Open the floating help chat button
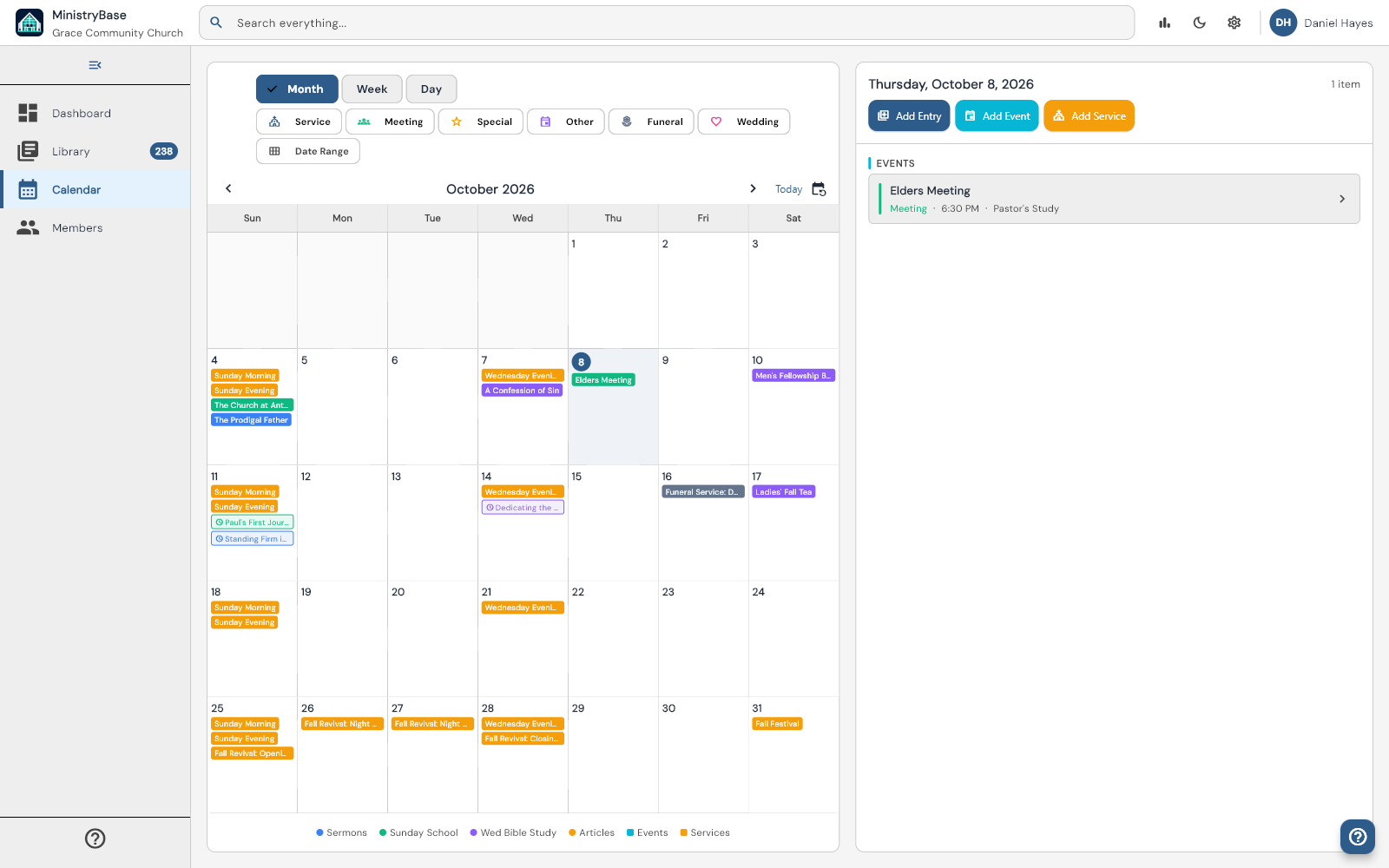 pyautogui.click(x=1358, y=837)
